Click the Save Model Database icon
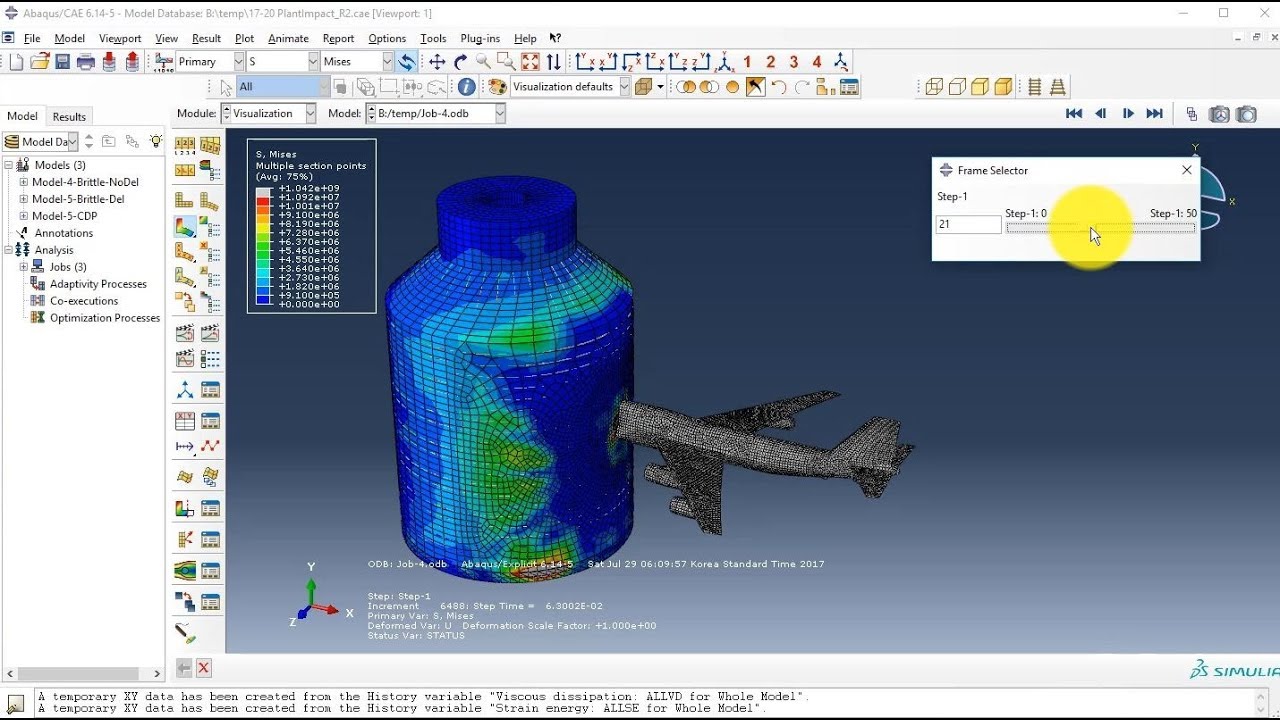 tap(62, 62)
